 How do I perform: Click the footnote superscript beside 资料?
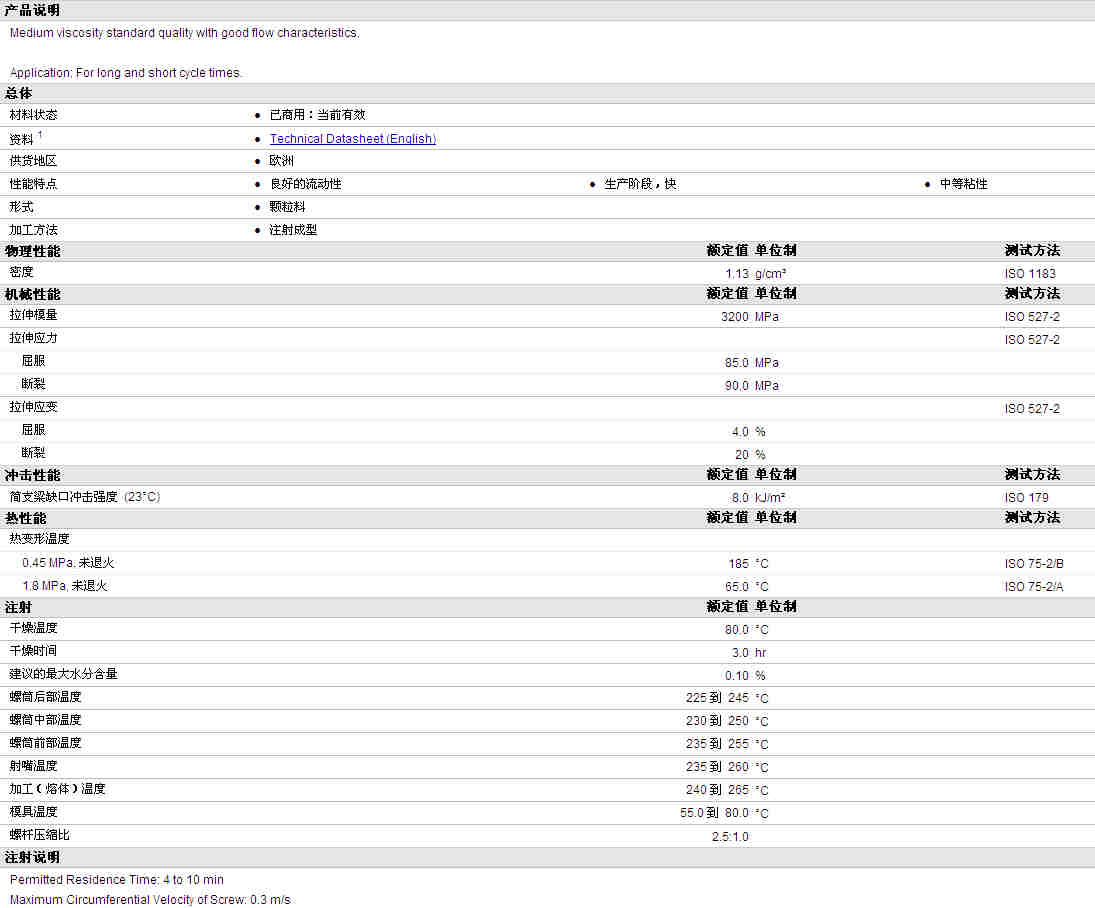(x=40, y=135)
